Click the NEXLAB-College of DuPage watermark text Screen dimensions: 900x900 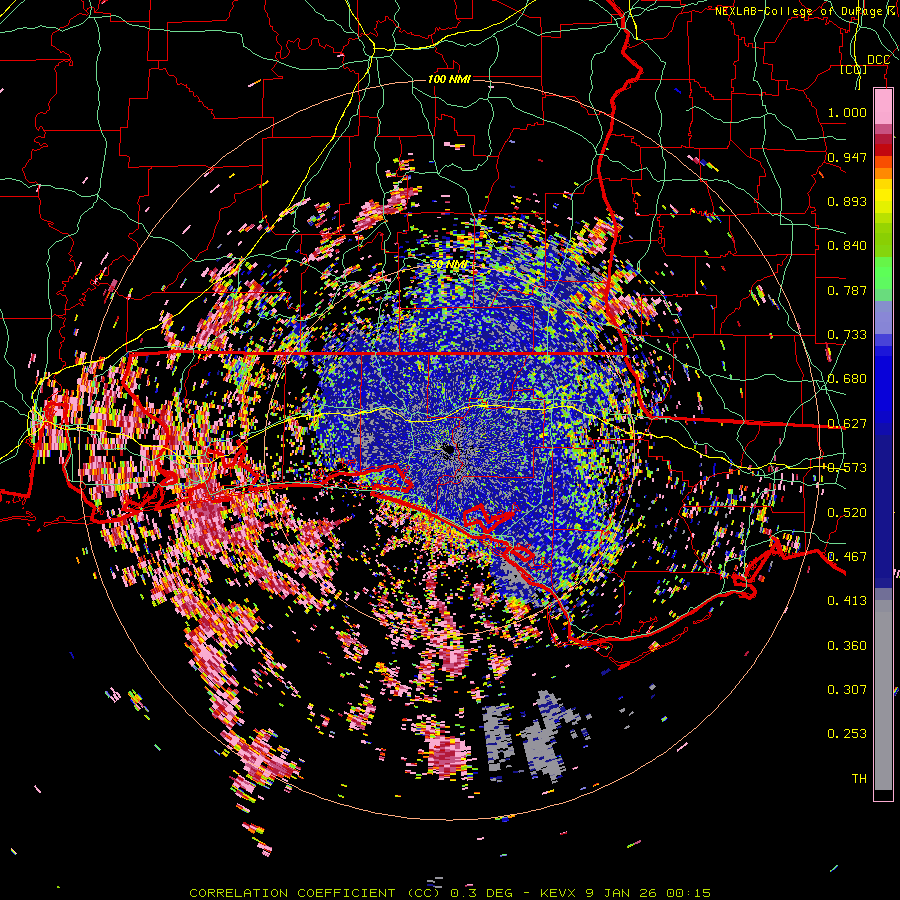(807, 11)
